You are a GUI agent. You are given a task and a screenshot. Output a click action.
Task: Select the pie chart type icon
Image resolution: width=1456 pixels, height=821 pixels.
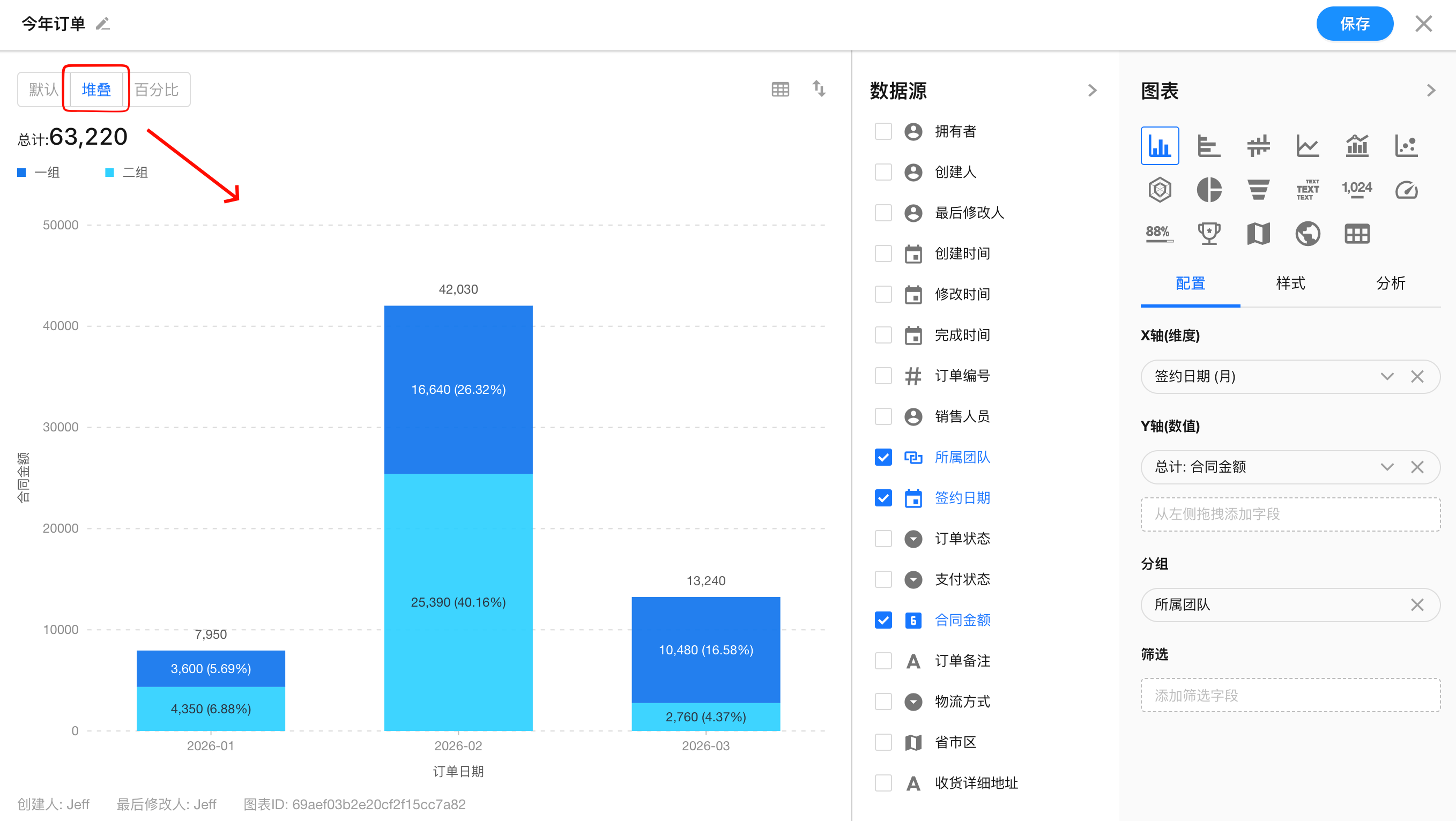[1208, 190]
